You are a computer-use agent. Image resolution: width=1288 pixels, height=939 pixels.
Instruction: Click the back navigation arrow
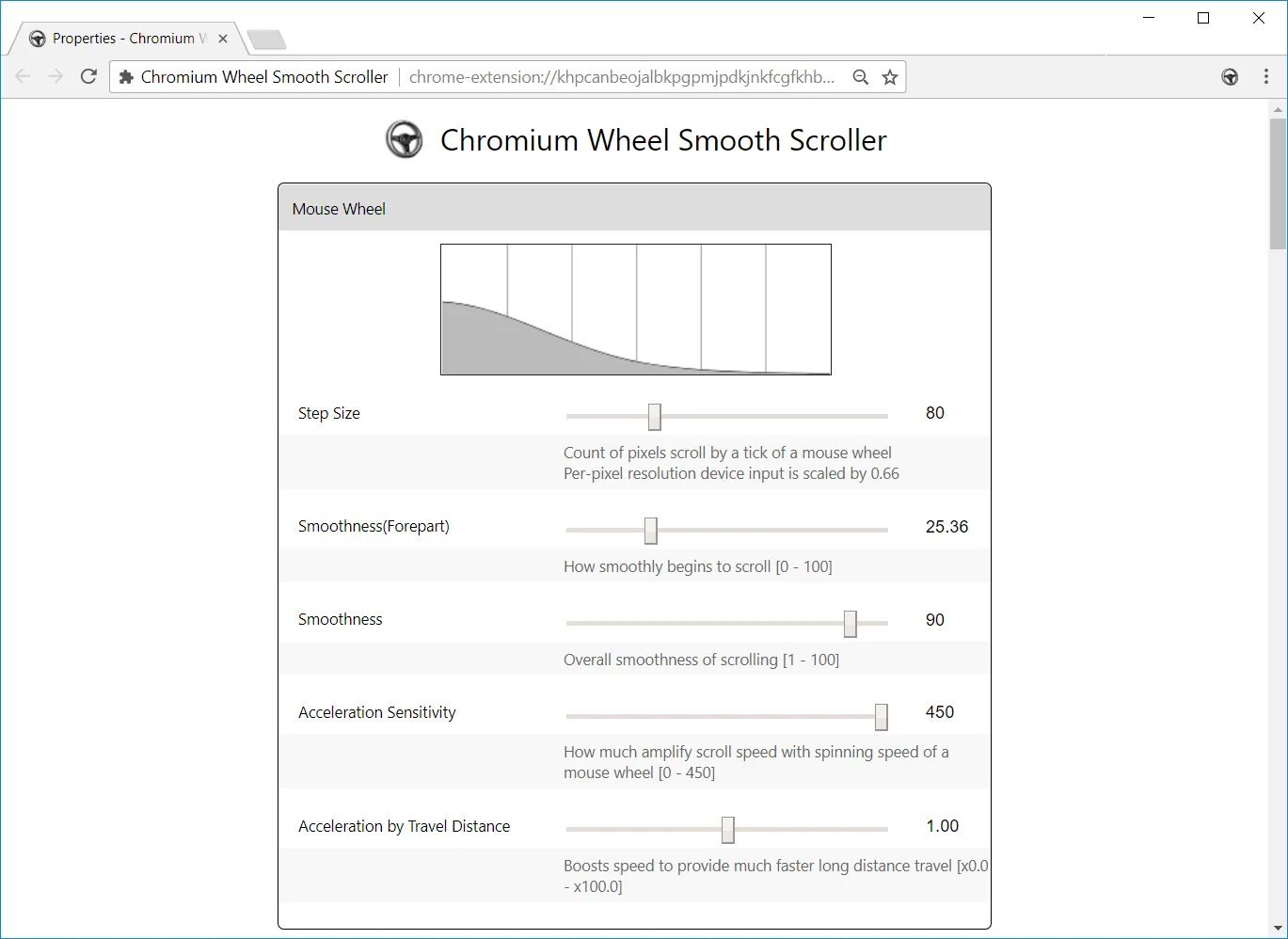point(23,76)
